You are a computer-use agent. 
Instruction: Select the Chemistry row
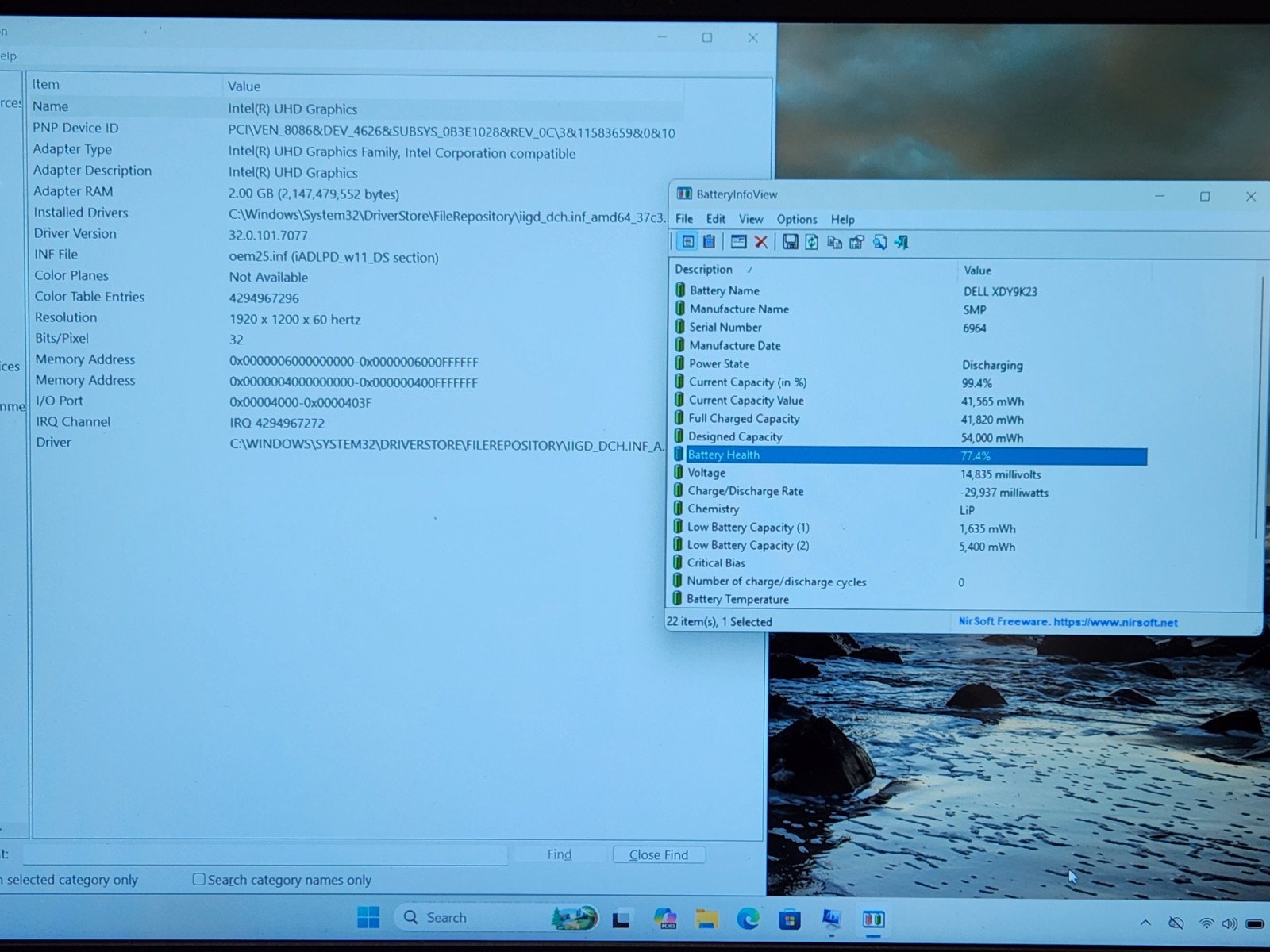[x=910, y=509]
